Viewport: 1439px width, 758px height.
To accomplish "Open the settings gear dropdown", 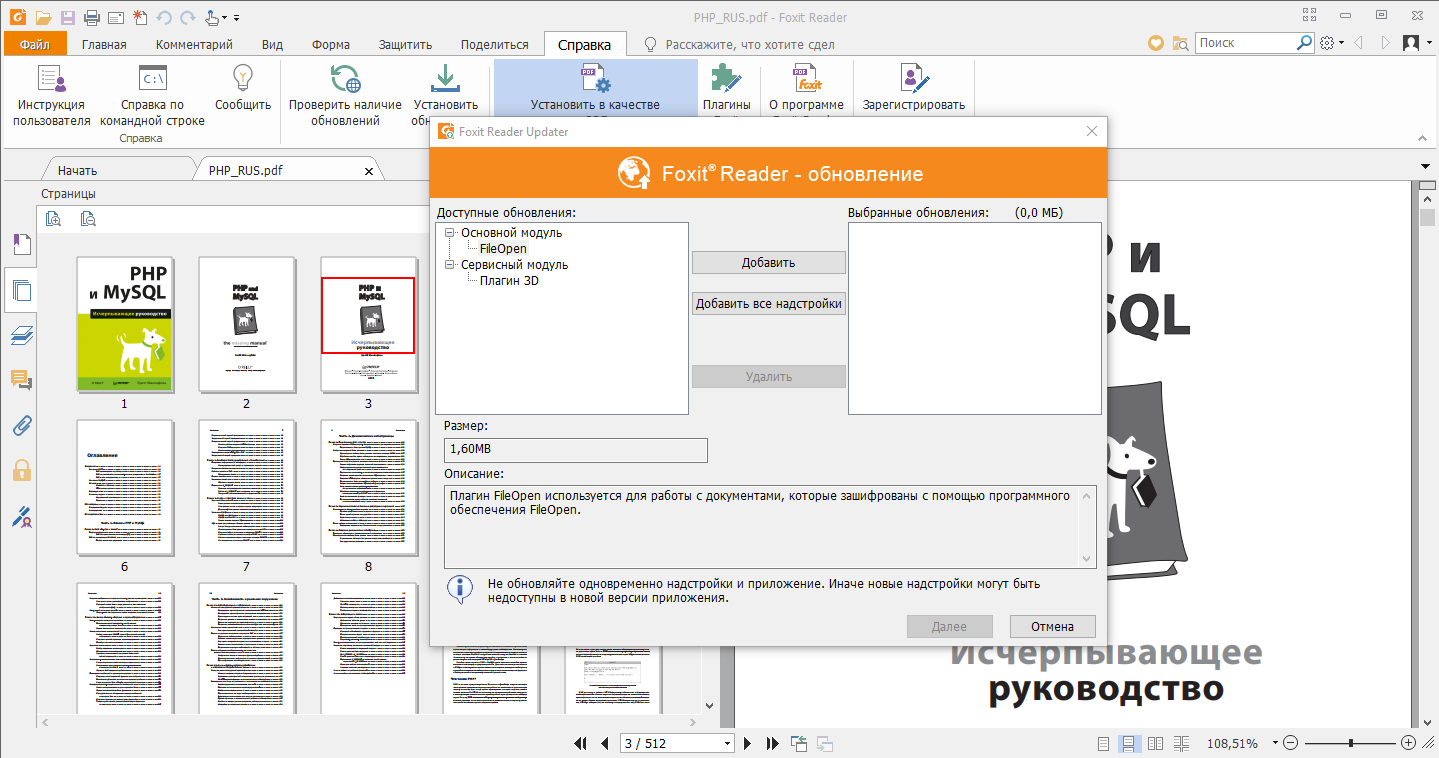I will pos(1331,43).
